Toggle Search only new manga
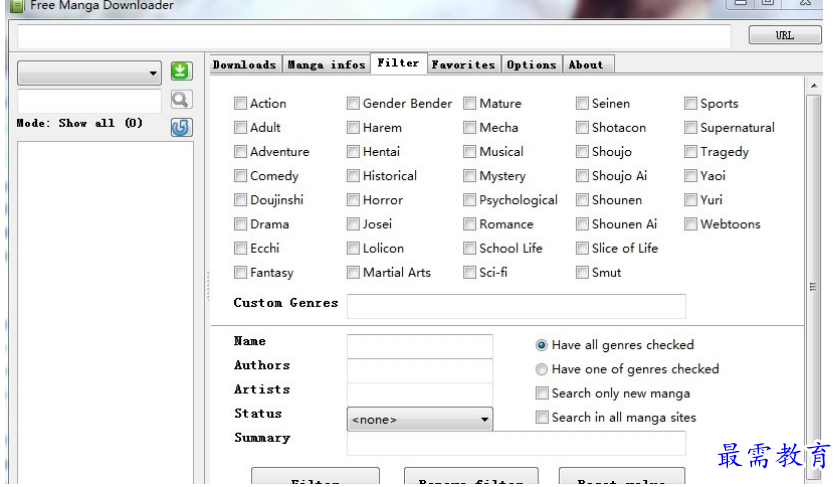 (x=542, y=393)
